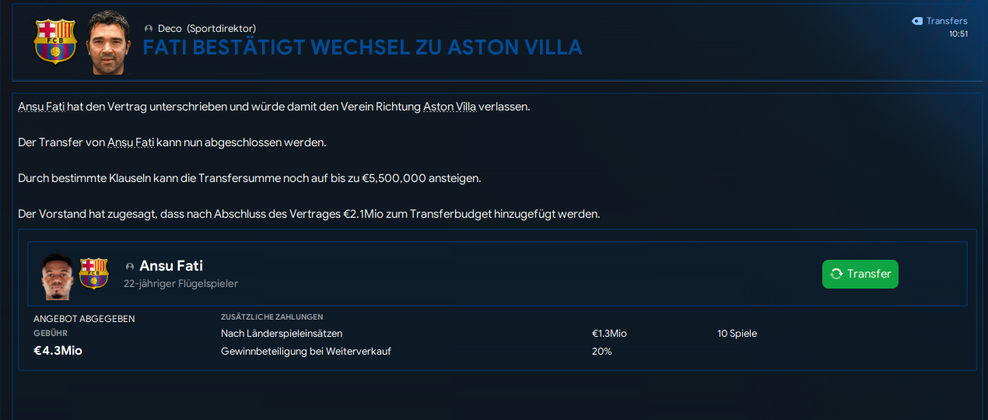
Task: Select the Transfers category label
Action: [946, 21]
